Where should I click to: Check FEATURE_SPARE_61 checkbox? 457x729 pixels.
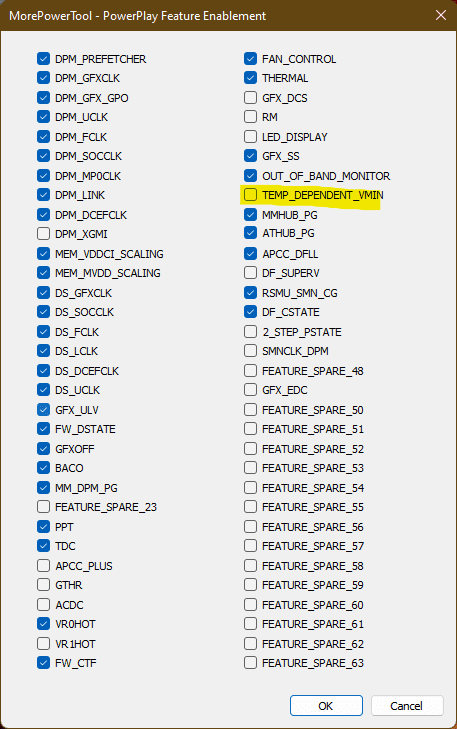tap(250, 624)
